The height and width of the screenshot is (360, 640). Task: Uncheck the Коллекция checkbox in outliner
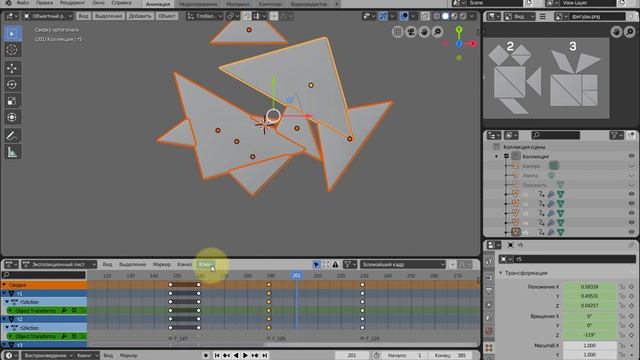tap(507, 156)
